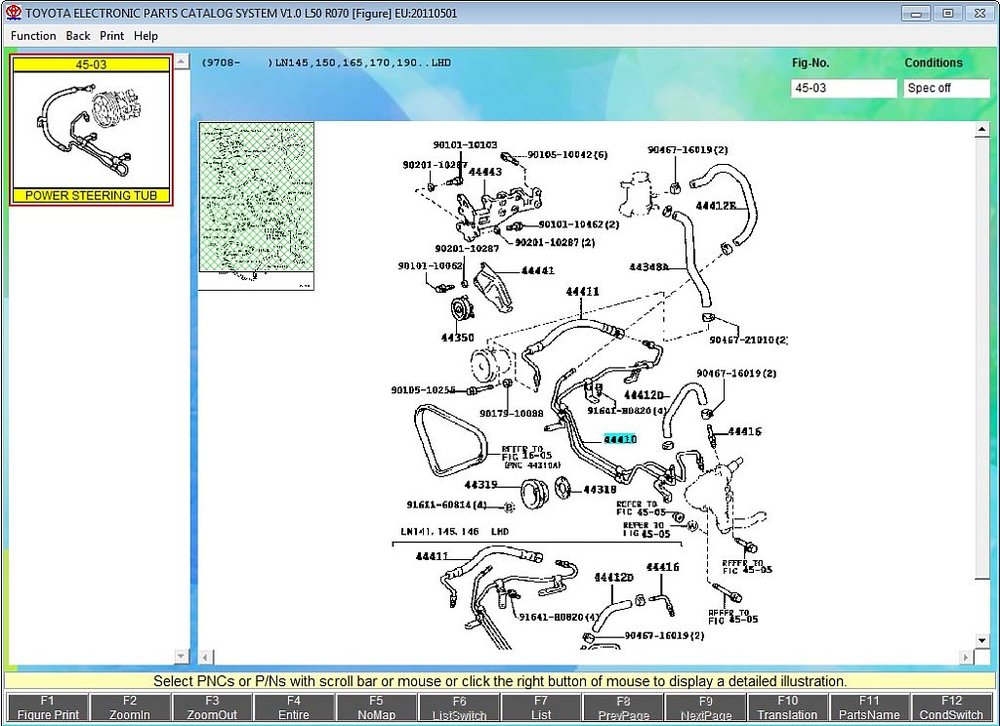Click the diagram's vertical scrollbar down arrow
This screenshot has height=726, width=1000.
click(982, 640)
